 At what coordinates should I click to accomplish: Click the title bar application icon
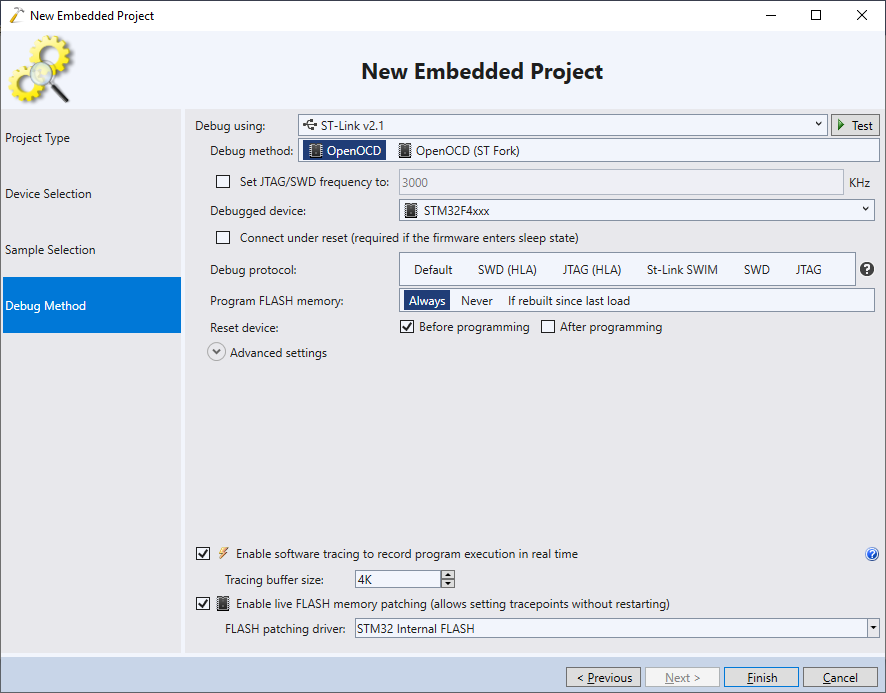tap(17, 15)
